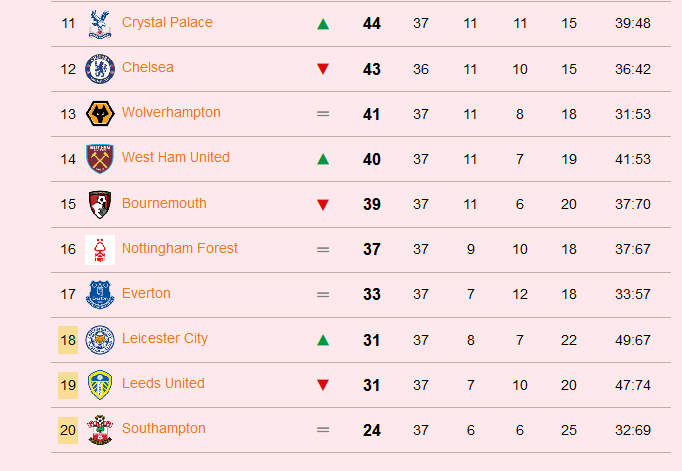Open the West Ham United link
The image size is (682, 471).
click(175, 157)
